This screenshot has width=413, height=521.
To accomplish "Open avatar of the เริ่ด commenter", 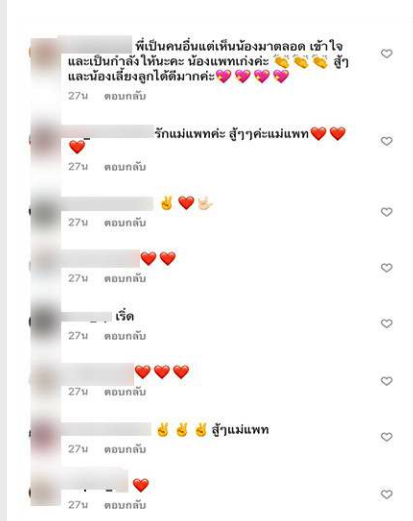I will tap(45, 322).
